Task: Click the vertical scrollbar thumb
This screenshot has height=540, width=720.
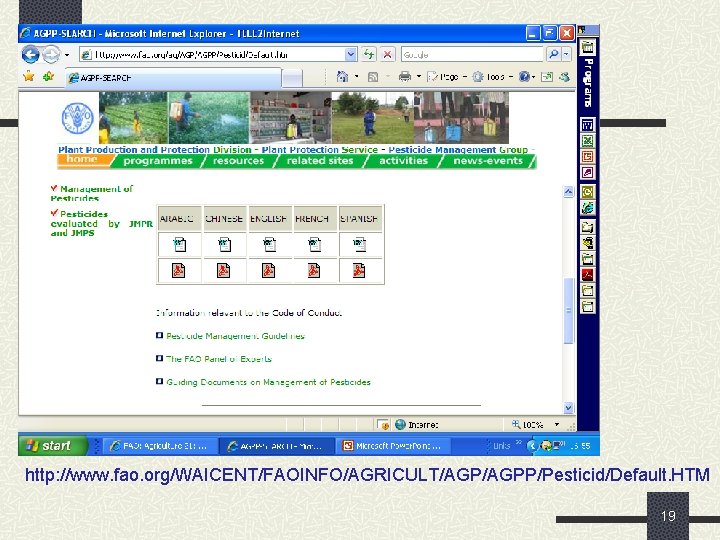Action: point(568,310)
